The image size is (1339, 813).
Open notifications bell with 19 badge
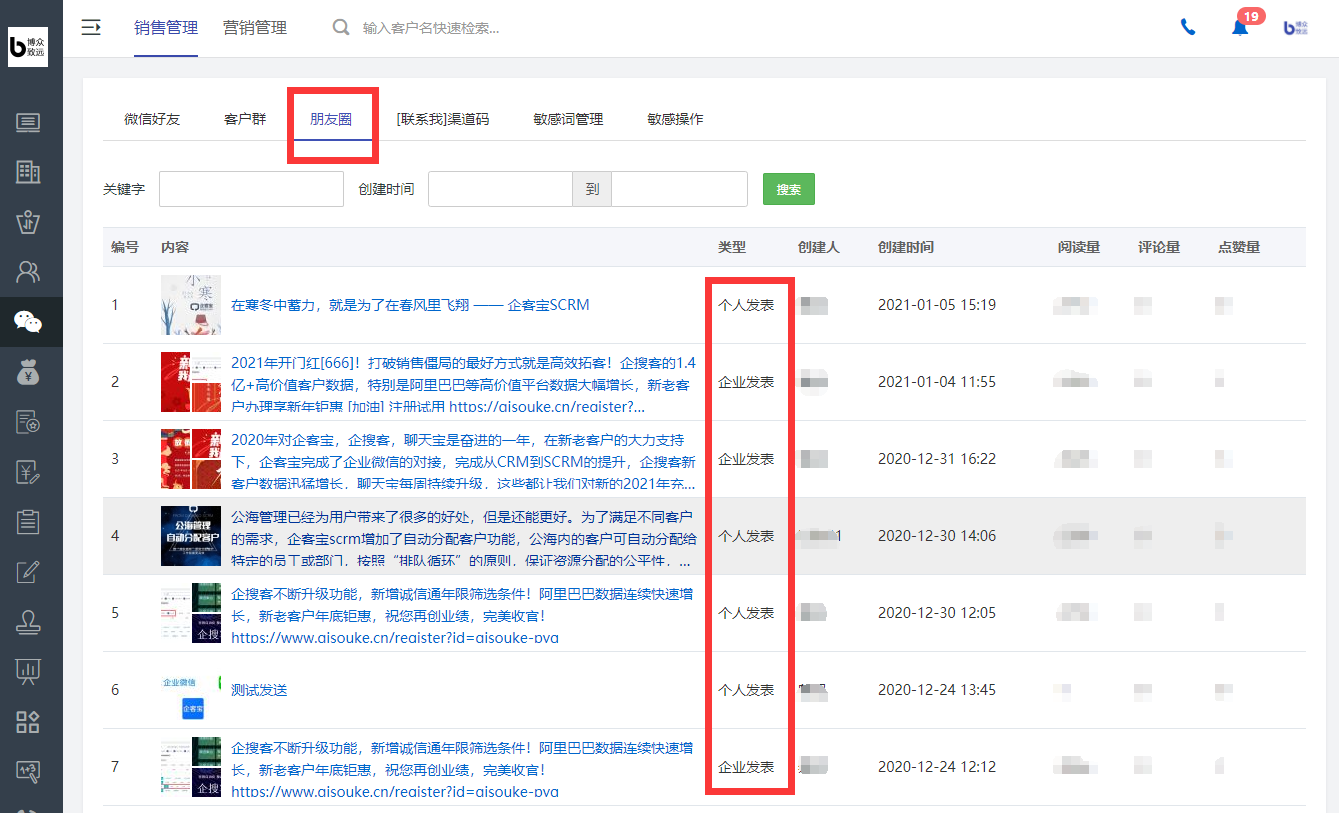1240,28
